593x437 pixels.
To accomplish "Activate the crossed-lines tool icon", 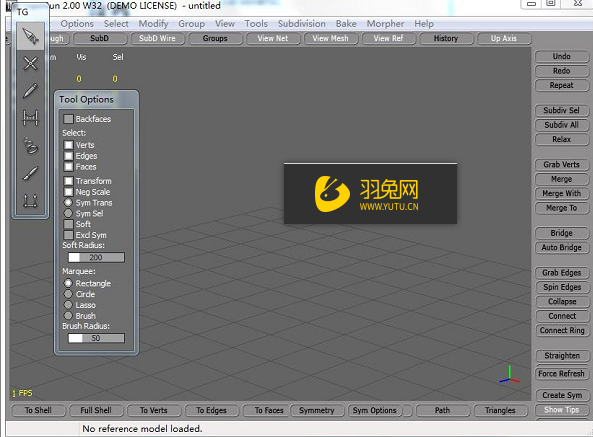I will [x=30, y=64].
